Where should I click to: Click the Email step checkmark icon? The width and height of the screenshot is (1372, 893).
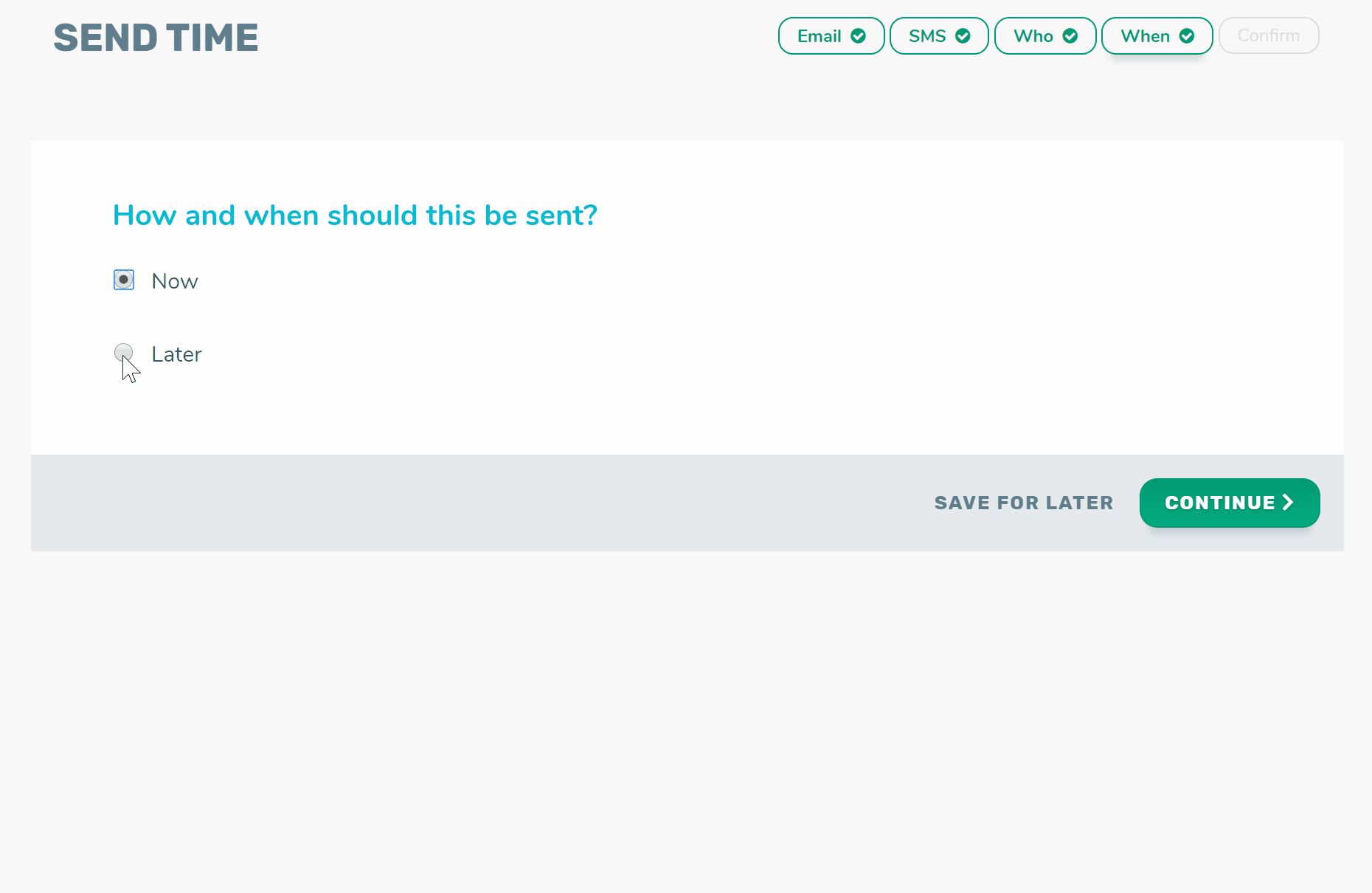coord(858,36)
